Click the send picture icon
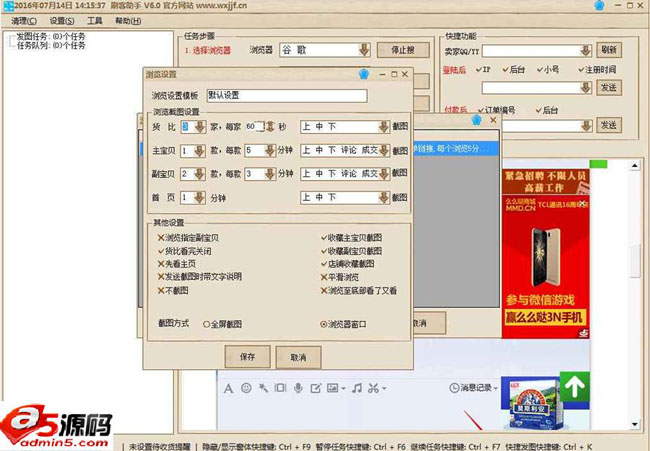The image size is (650, 451). [333, 388]
